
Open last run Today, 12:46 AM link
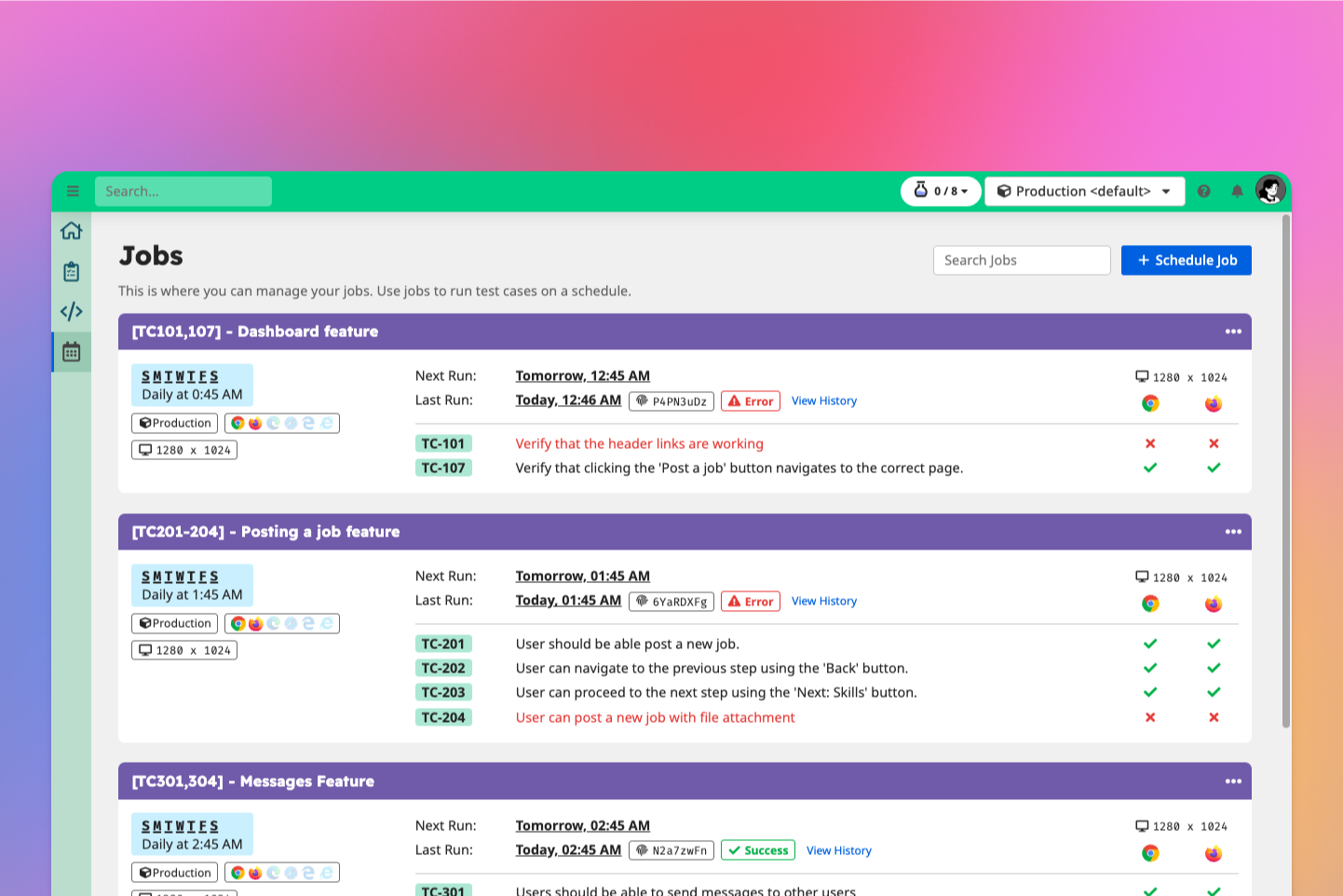coord(568,400)
